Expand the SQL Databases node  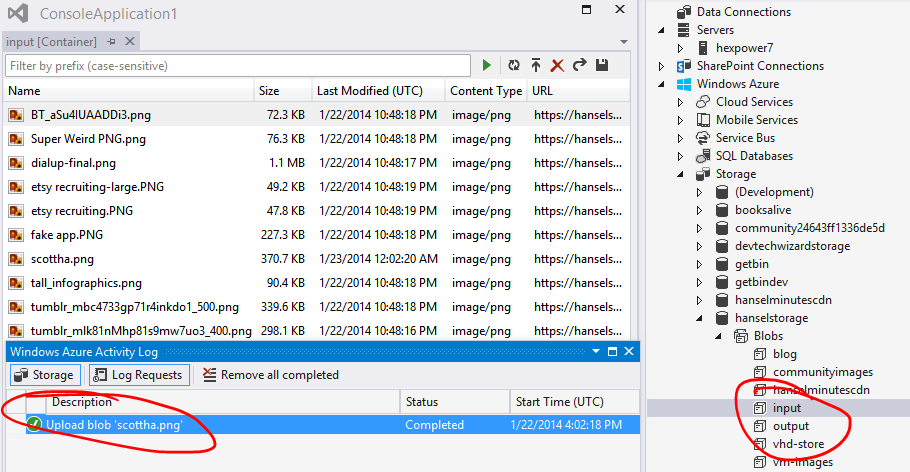pyautogui.click(x=681, y=156)
